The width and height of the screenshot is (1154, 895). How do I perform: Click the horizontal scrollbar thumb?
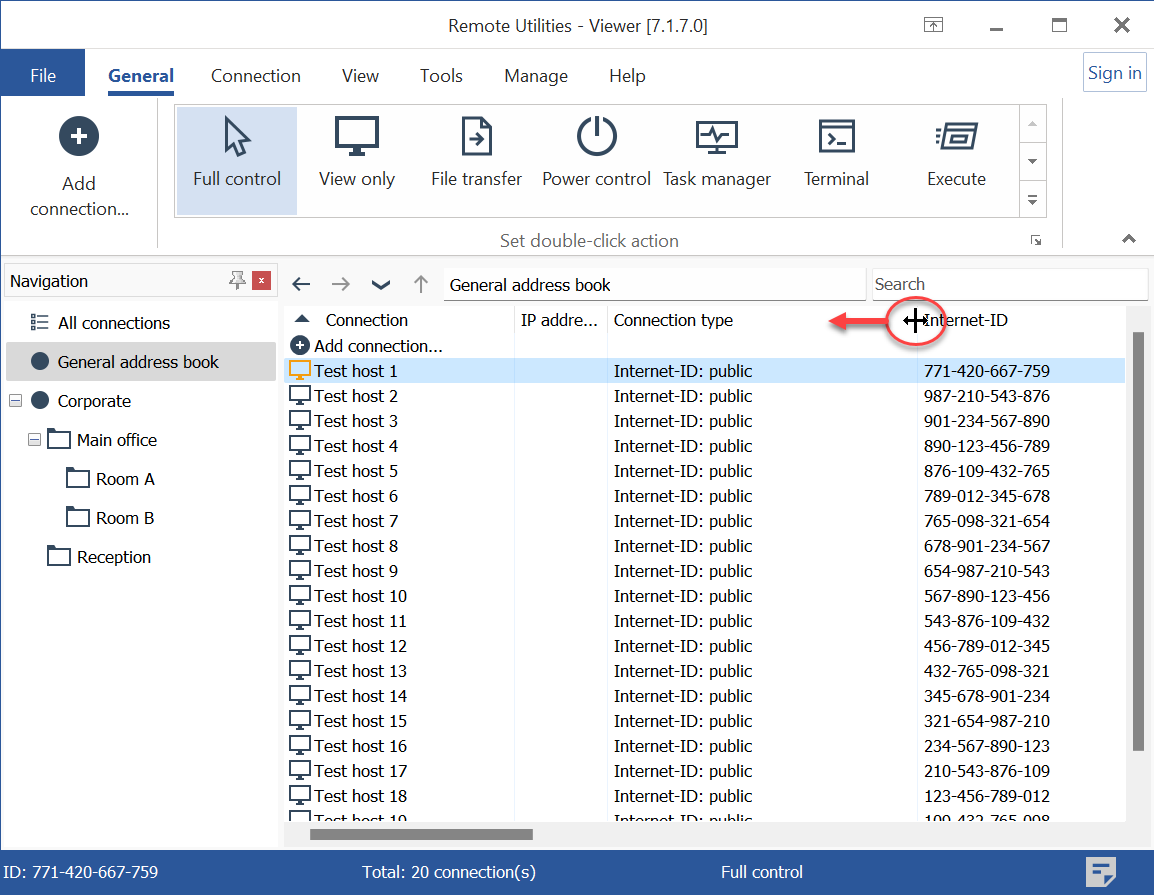point(421,834)
